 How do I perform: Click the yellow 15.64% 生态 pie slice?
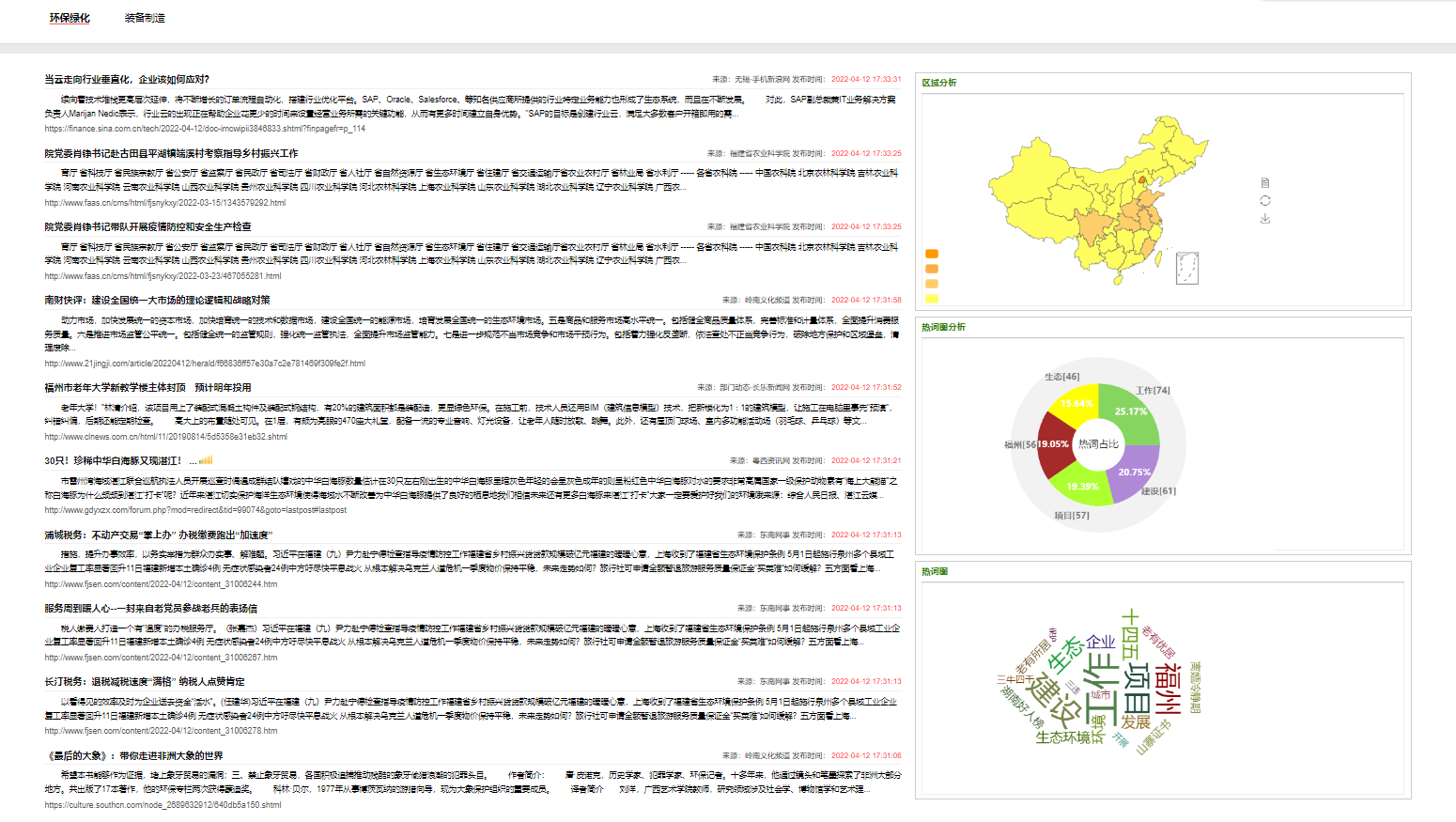point(1075,402)
